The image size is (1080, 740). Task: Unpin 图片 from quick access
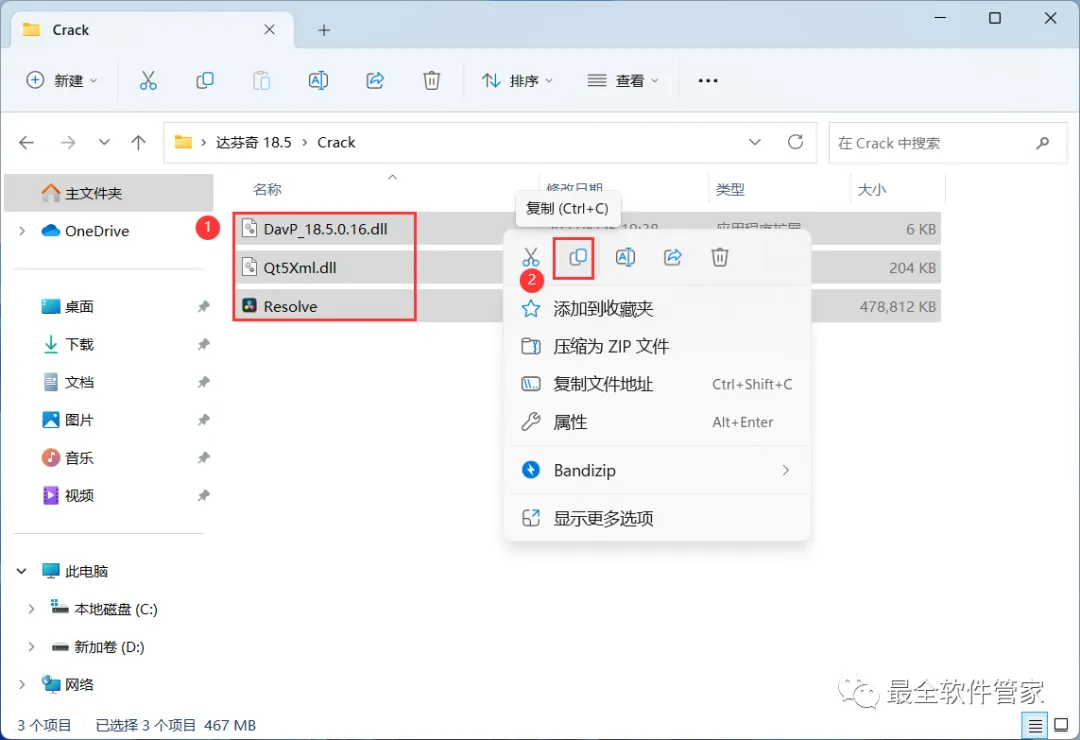tap(203, 420)
